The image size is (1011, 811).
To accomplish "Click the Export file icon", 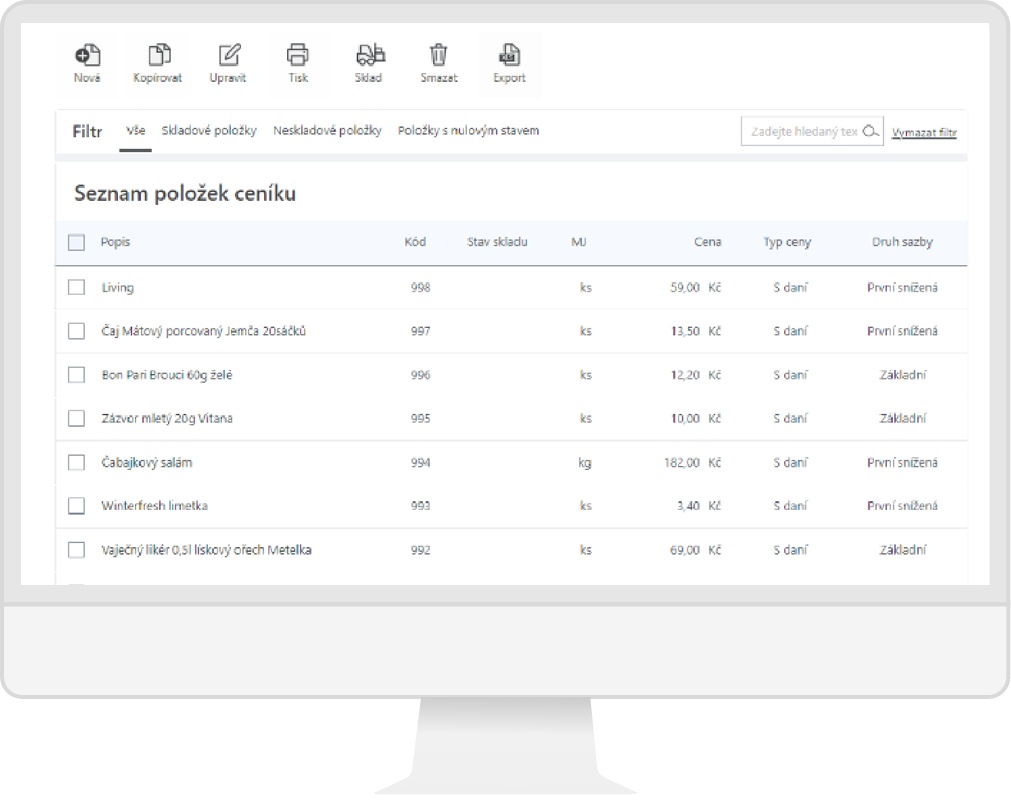I will [x=509, y=56].
